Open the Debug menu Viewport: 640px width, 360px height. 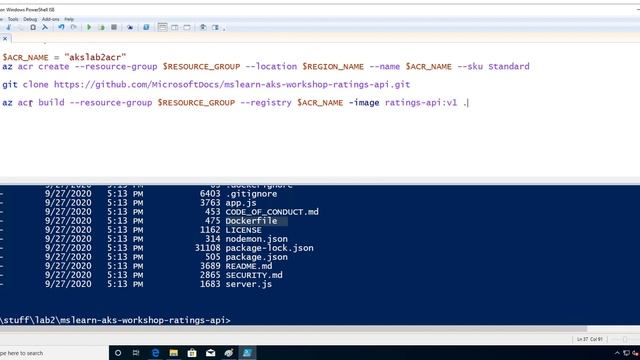[30, 19]
